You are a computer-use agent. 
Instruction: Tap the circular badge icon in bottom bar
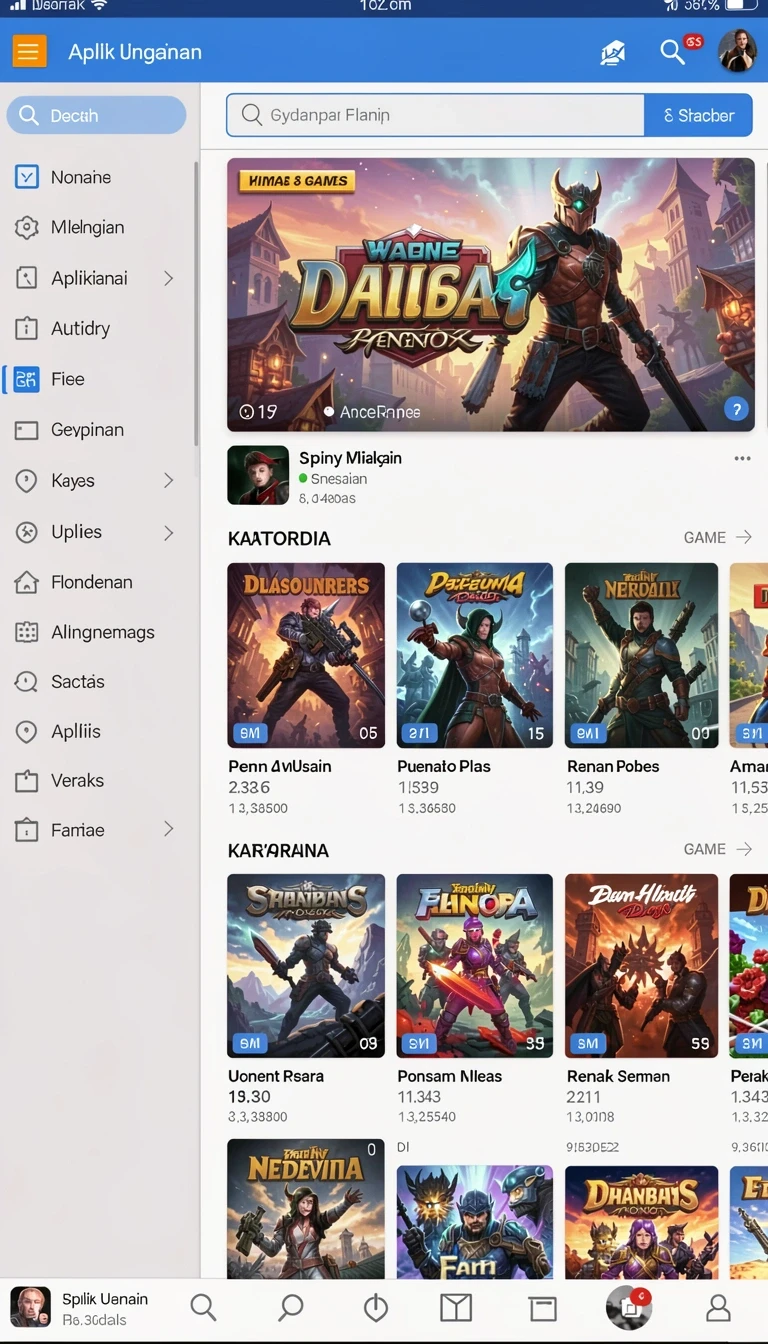(x=629, y=1307)
